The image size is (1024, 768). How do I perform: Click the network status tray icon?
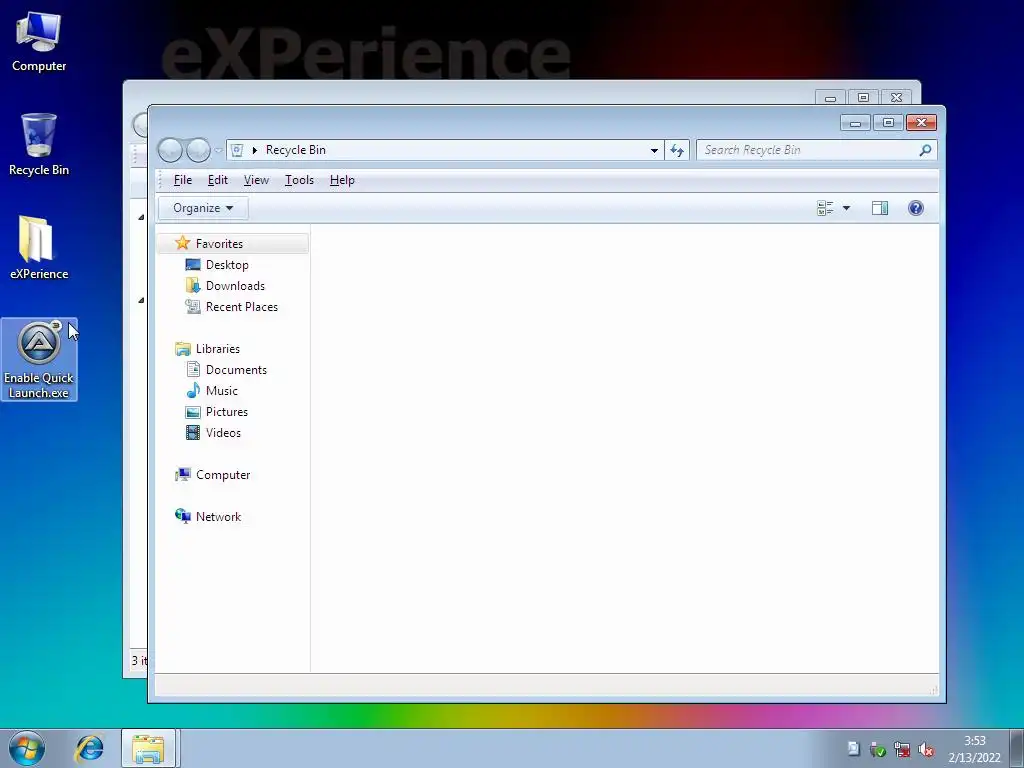[902, 749]
